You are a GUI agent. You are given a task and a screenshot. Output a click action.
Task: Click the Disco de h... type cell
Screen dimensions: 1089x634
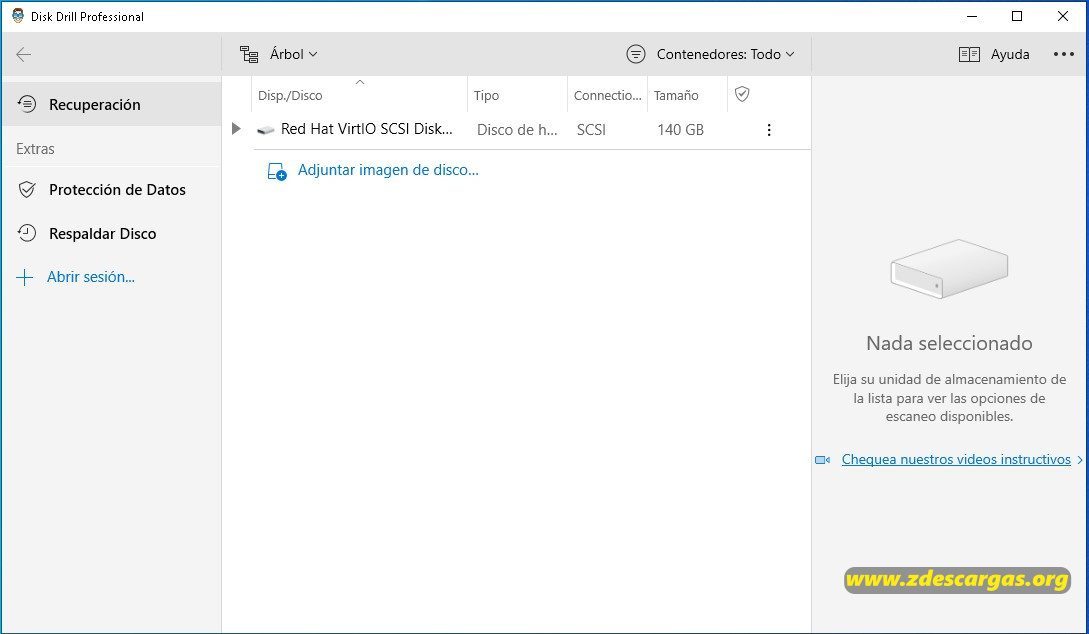pos(517,130)
